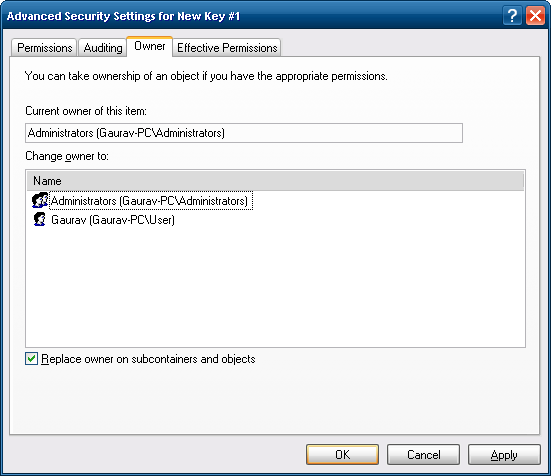Click the Cancel button
This screenshot has height=476, width=551.
(x=423, y=455)
